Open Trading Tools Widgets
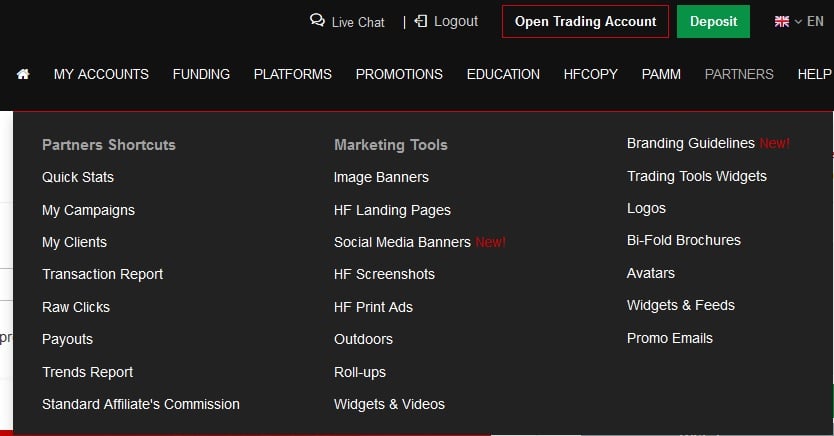Viewport: 834px width, 436px height. 697,177
